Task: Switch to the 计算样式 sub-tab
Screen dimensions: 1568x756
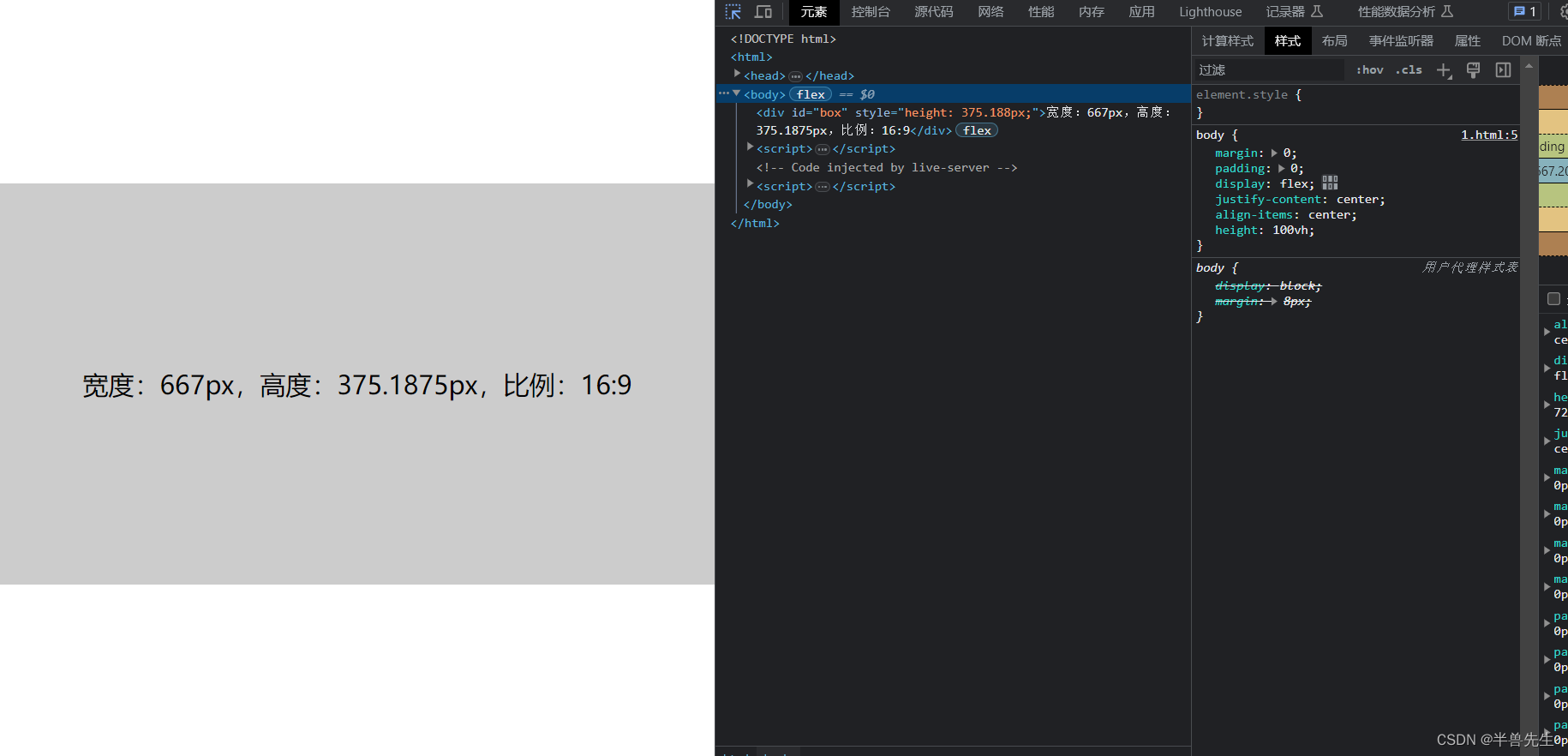Action: pos(1227,41)
